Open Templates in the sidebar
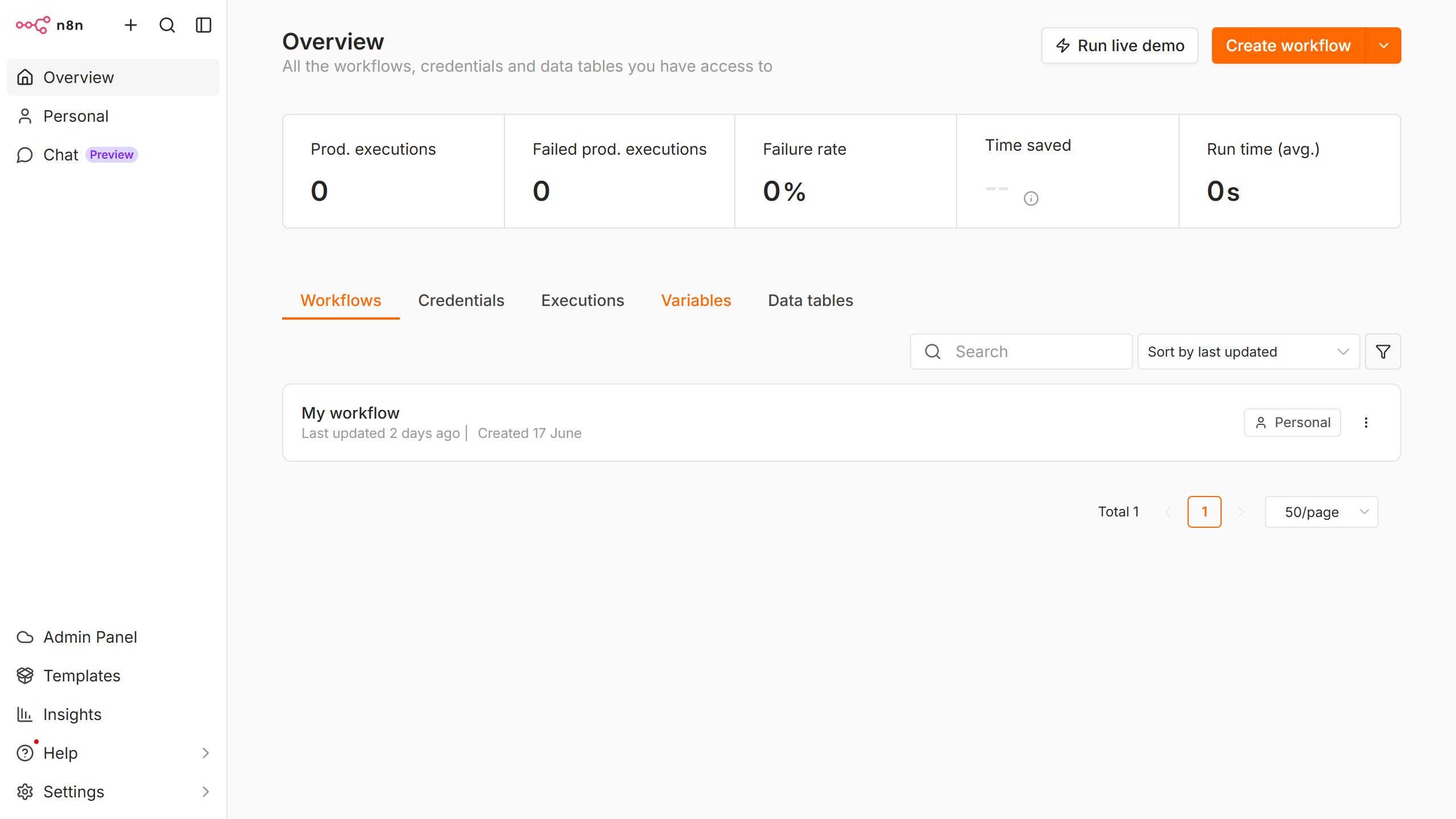The image size is (1456, 819). 113,676
